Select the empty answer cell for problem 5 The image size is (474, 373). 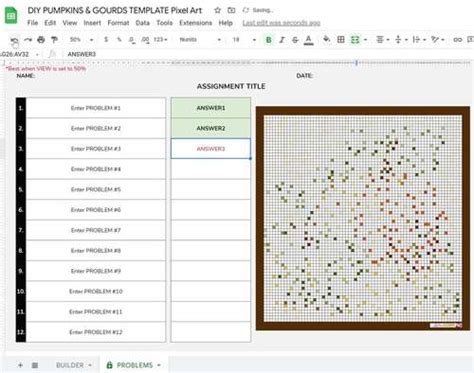(x=211, y=189)
